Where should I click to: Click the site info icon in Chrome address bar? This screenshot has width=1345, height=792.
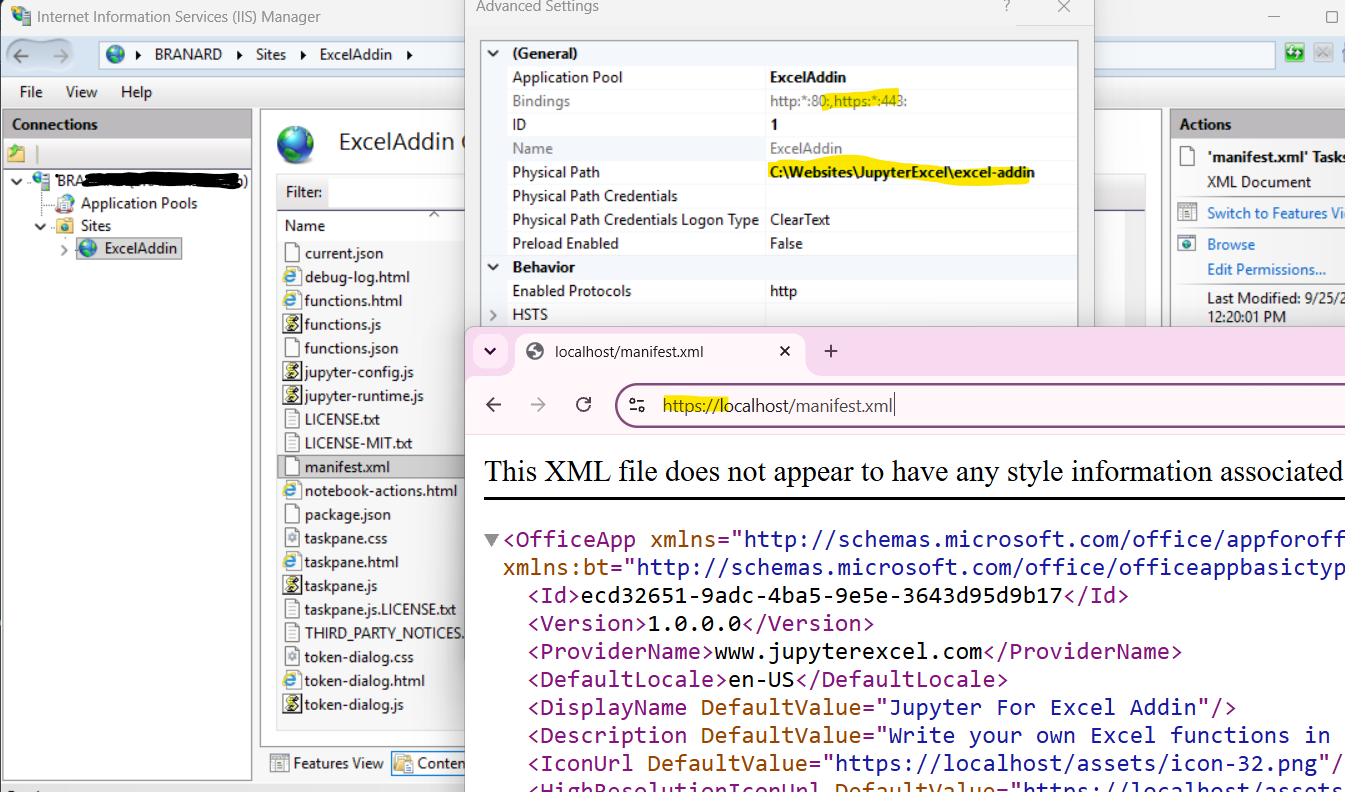[637, 405]
